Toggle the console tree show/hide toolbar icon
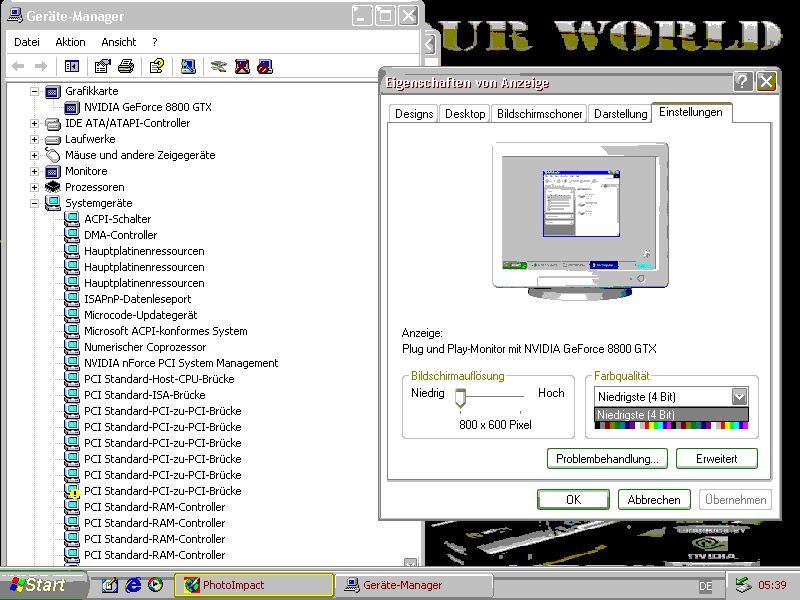 click(x=72, y=66)
